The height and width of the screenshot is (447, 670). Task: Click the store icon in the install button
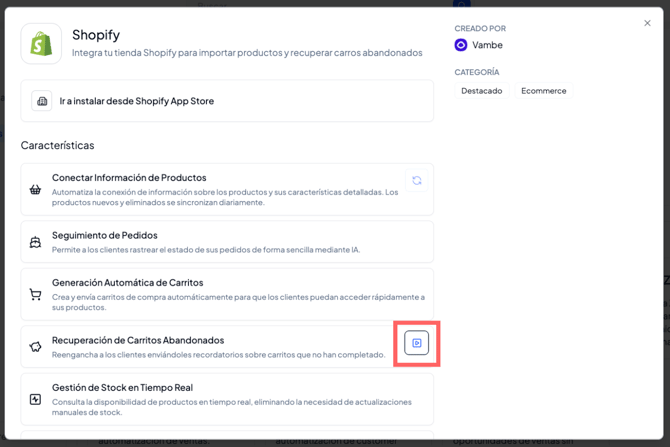point(42,101)
